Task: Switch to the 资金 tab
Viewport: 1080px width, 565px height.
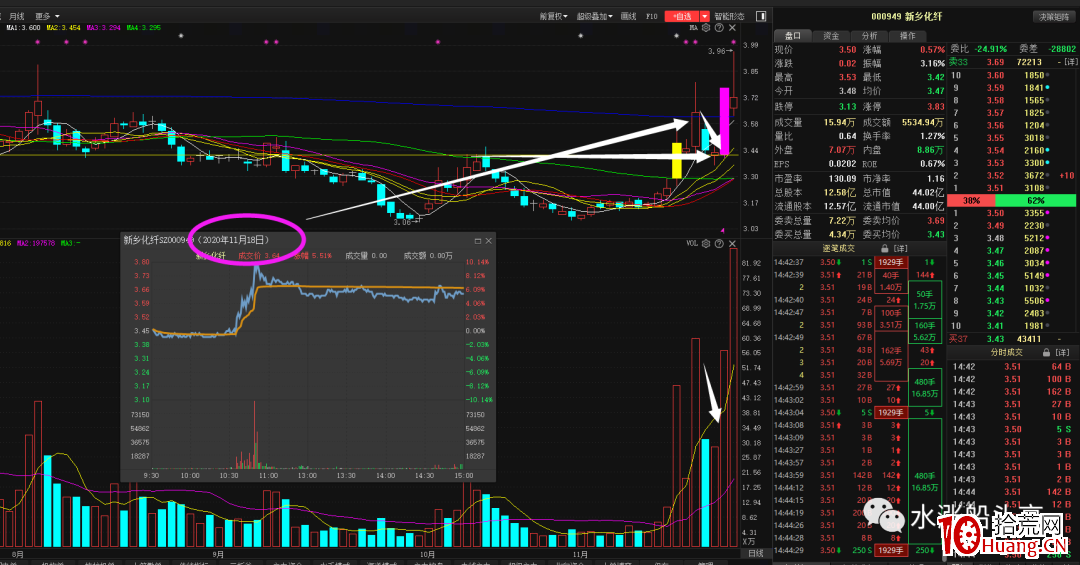Action: pyautogui.click(x=831, y=35)
